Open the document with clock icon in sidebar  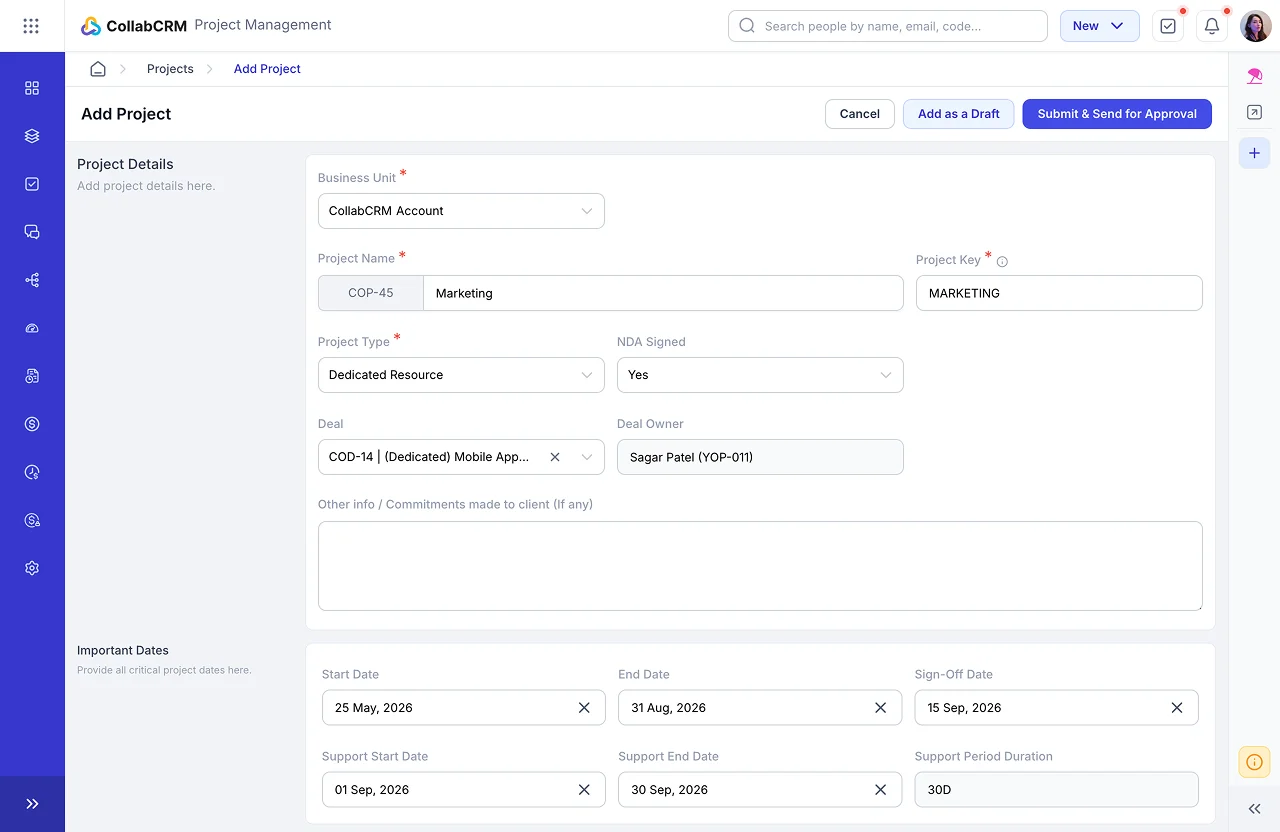(x=32, y=376)
